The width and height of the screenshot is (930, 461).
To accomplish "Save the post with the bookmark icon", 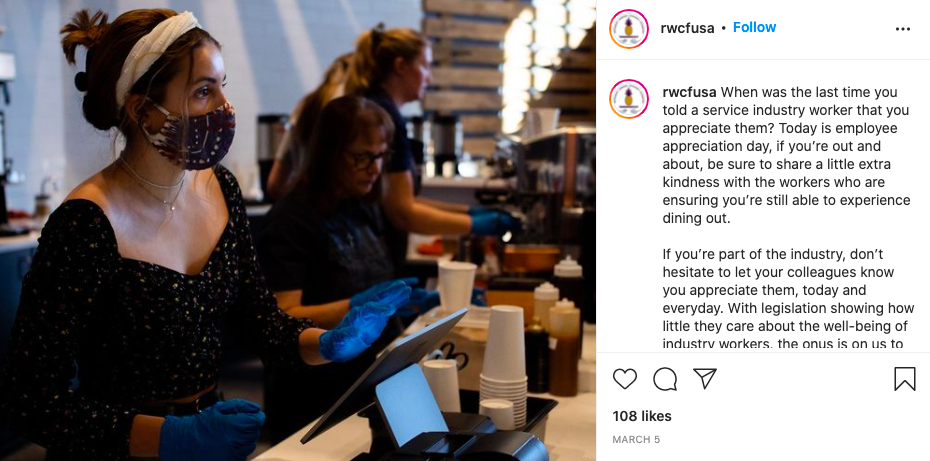I will pos(904,379).
